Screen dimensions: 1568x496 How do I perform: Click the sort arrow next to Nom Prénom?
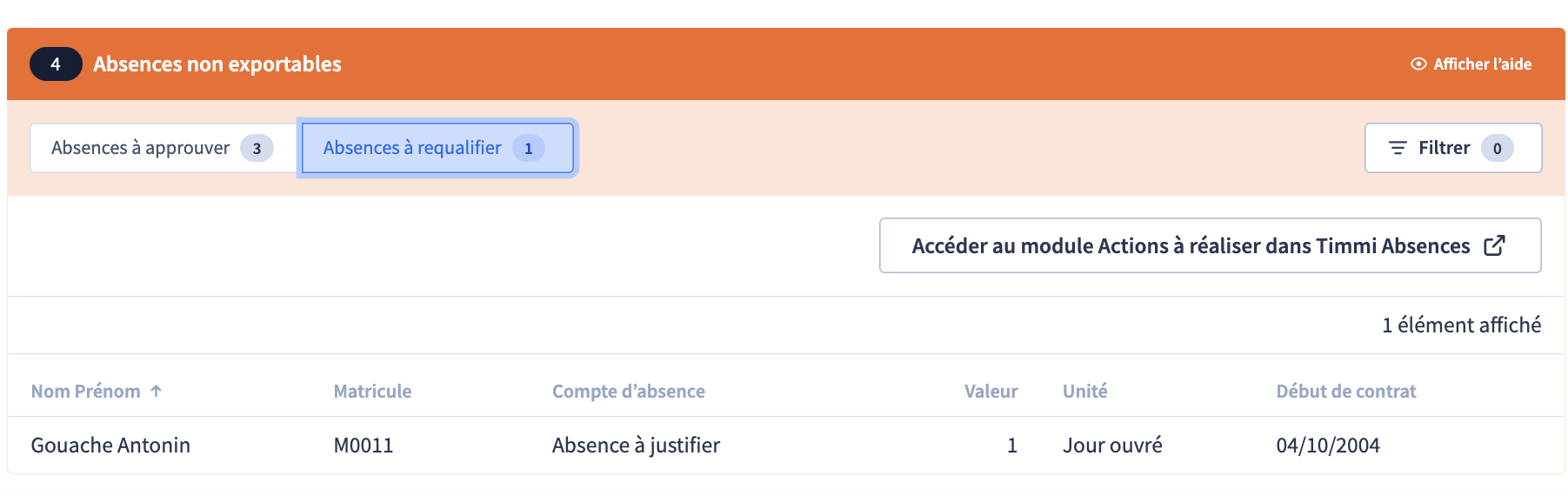(x=157, y=392)
